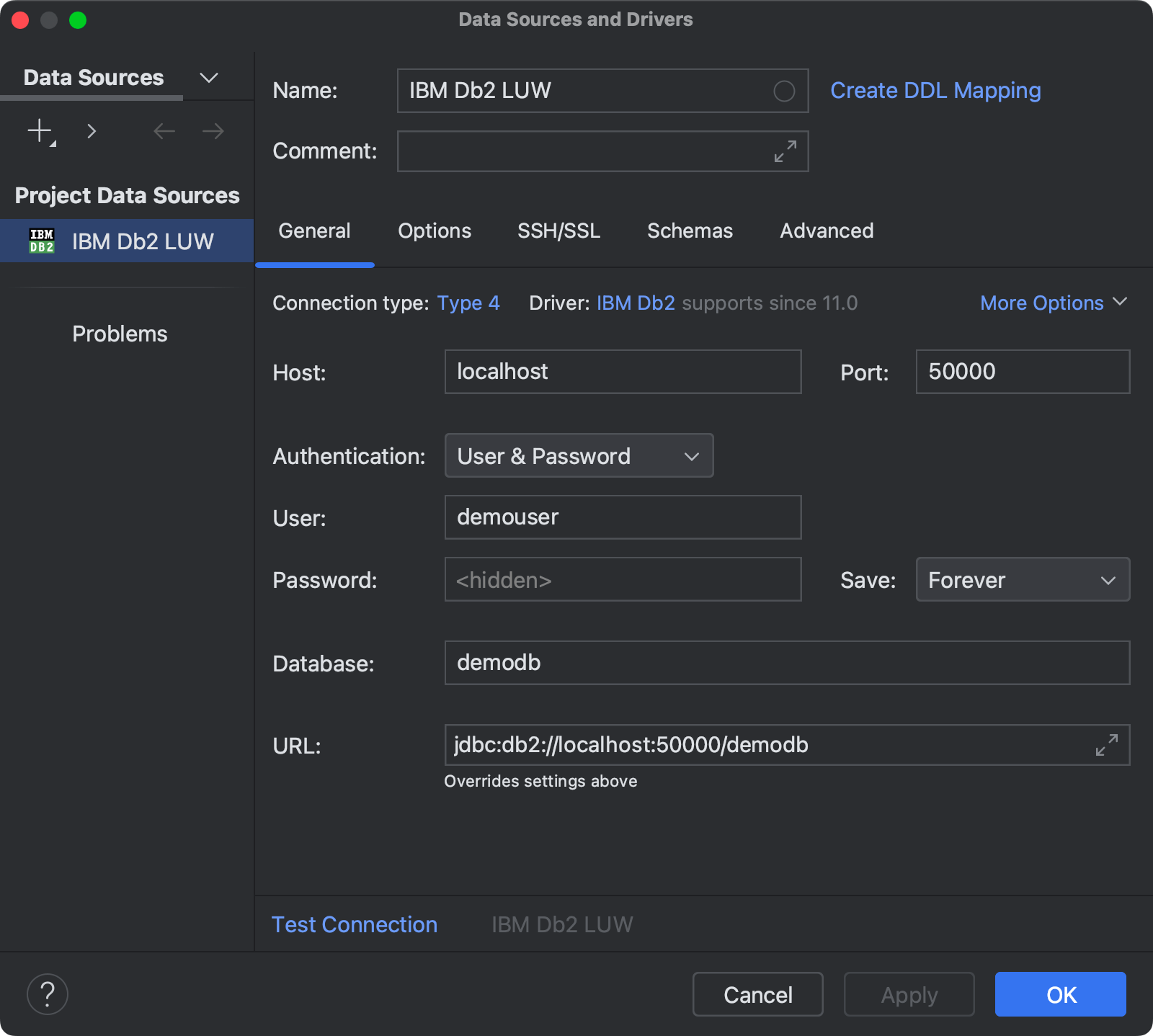This screenshot has height=1036, width=1153.
Task: Click the back navigation arrow icon
Action: (x=164, y=131)
